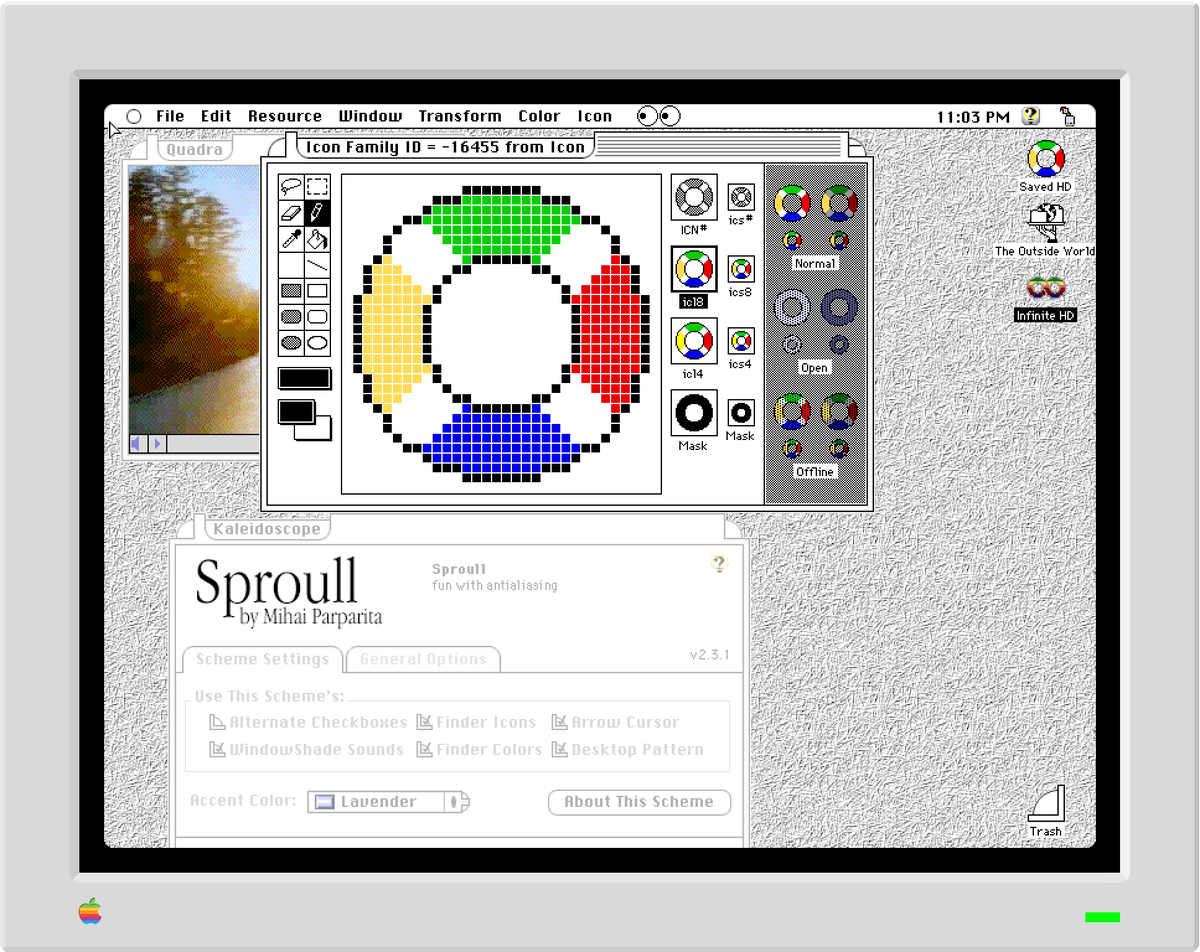Open the Resource menu
Viewport: 1200px width, 952px height.
coord(285,116)
